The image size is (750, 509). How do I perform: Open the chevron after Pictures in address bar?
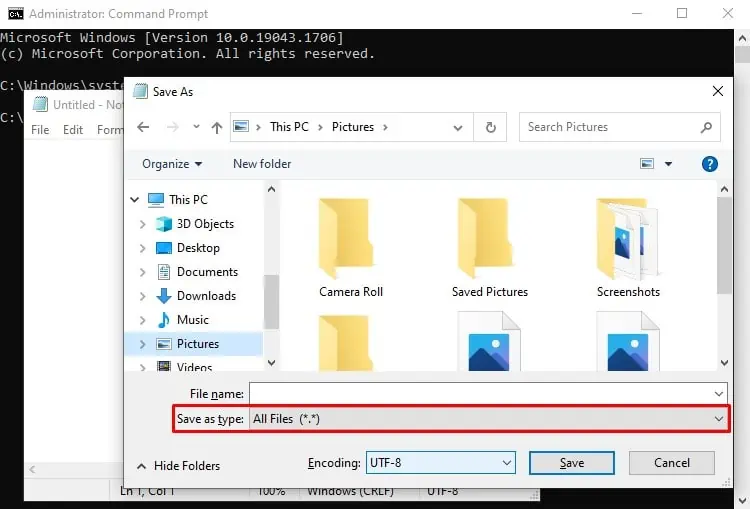[x=385, y=127]
